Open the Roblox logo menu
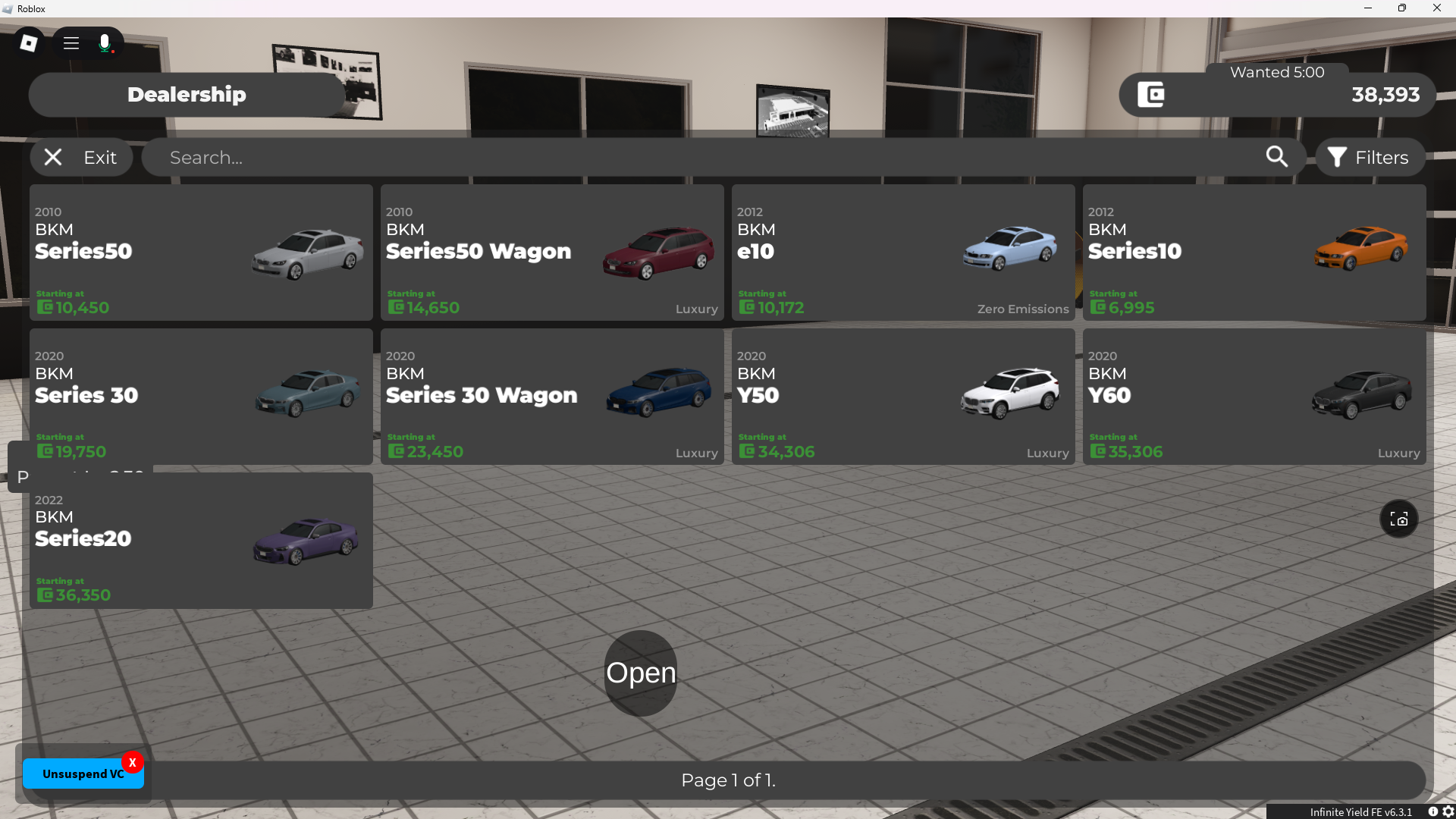The image size is (1456, 819). pyautogui.click(x=29, y=43)
